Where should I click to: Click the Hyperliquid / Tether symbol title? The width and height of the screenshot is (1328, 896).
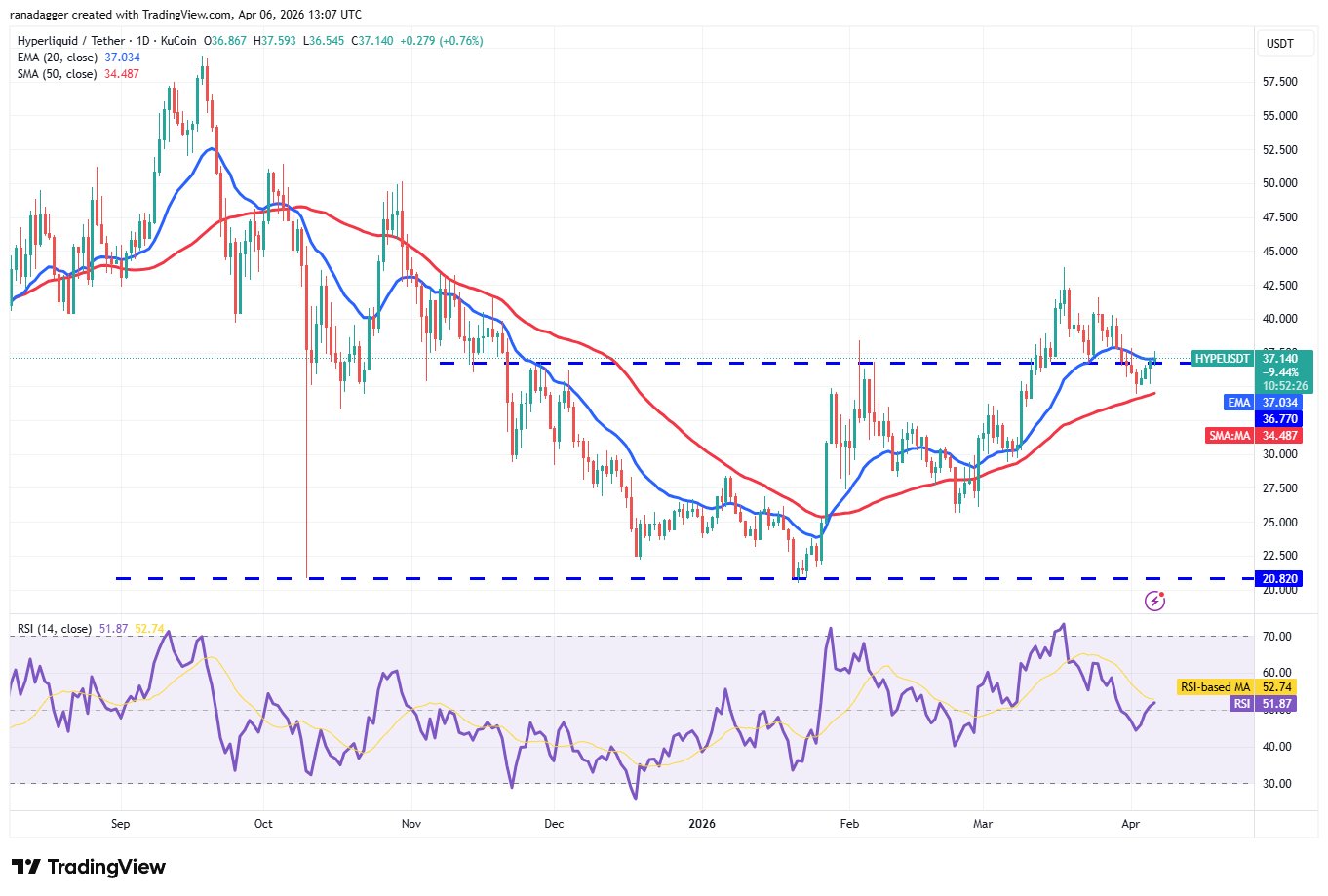(x=73, y=41)
